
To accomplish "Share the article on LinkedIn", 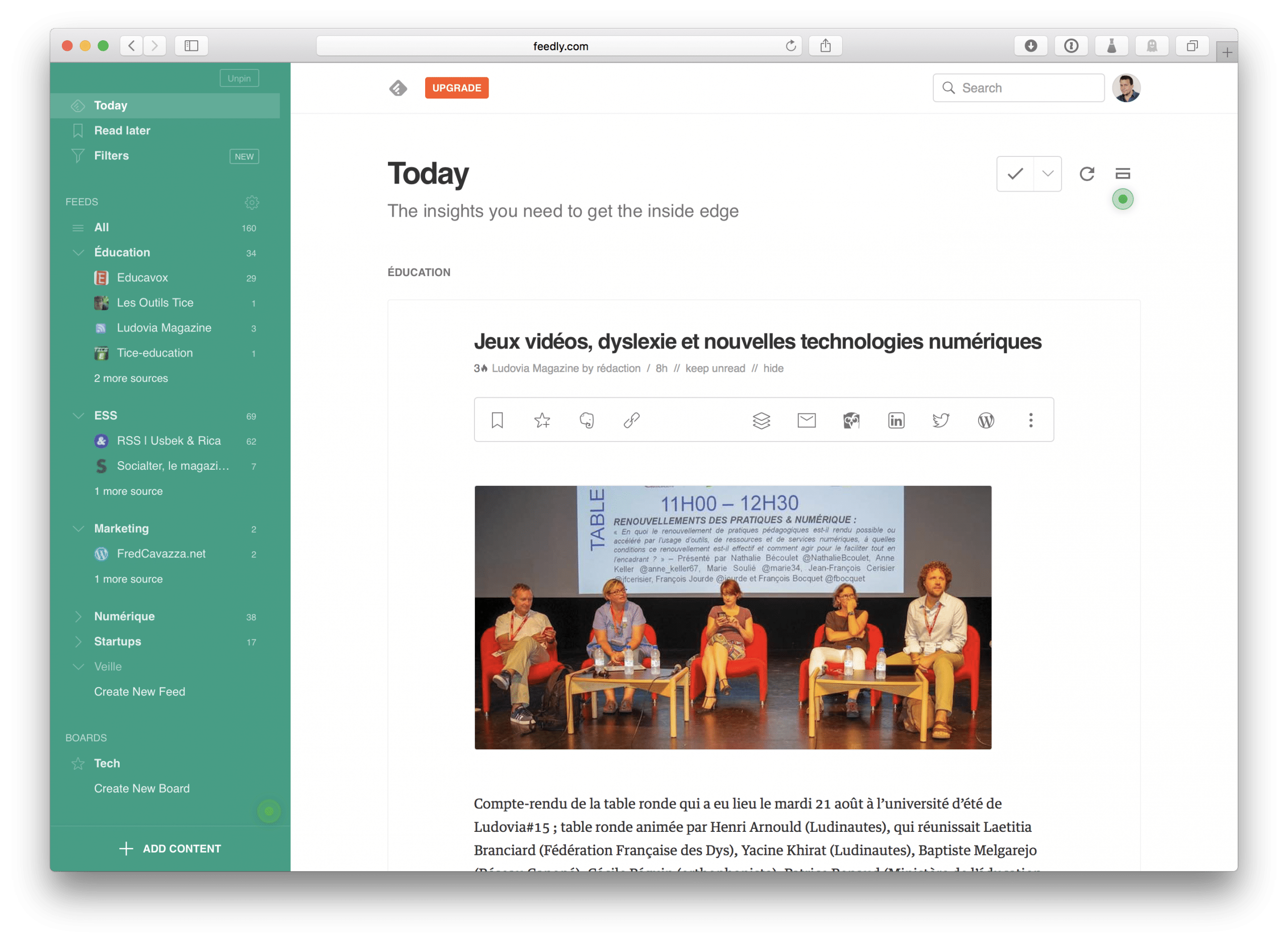I will 896,420.
